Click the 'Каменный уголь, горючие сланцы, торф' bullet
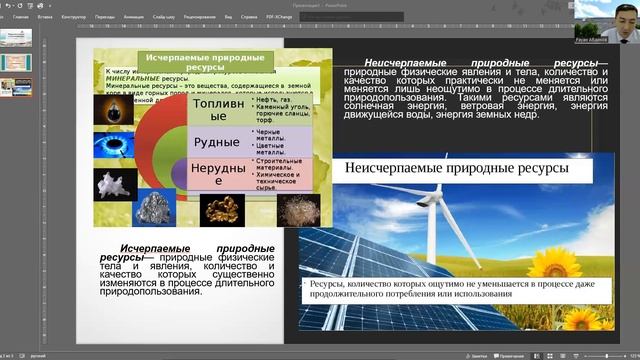The image size is (640, 360). (x=283, y=113)
